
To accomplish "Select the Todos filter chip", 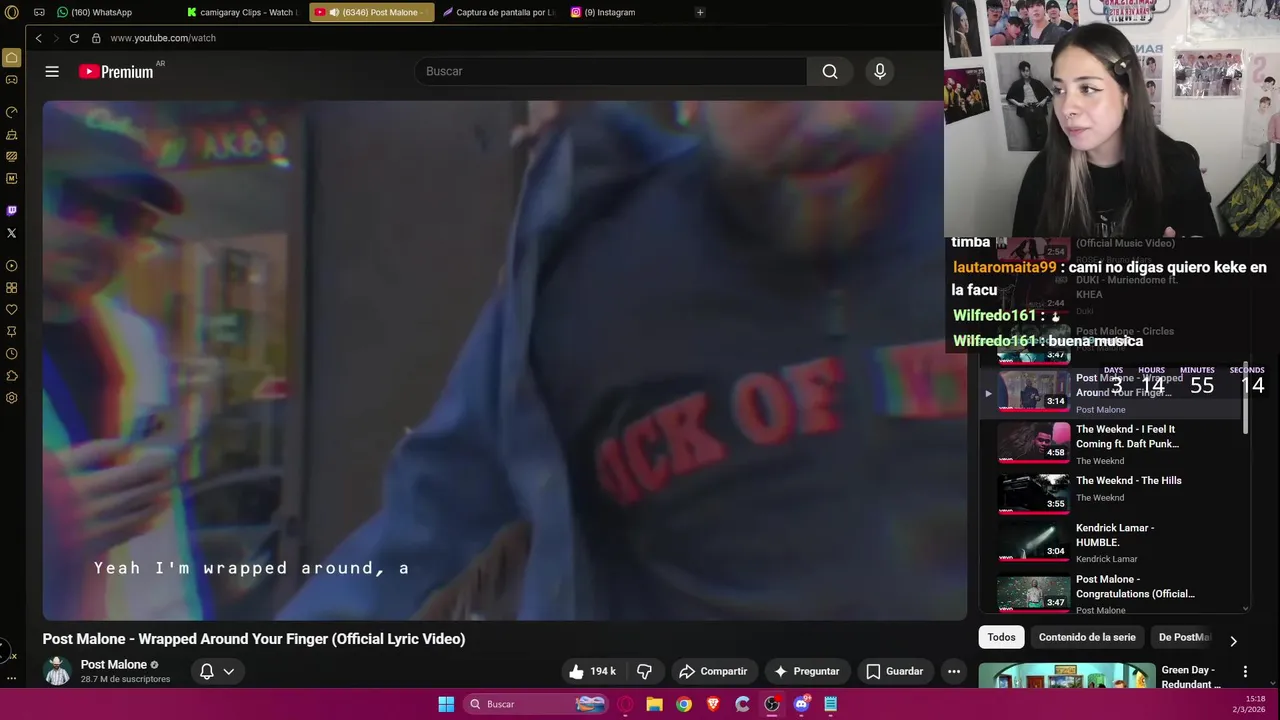I will [1001, 637].
